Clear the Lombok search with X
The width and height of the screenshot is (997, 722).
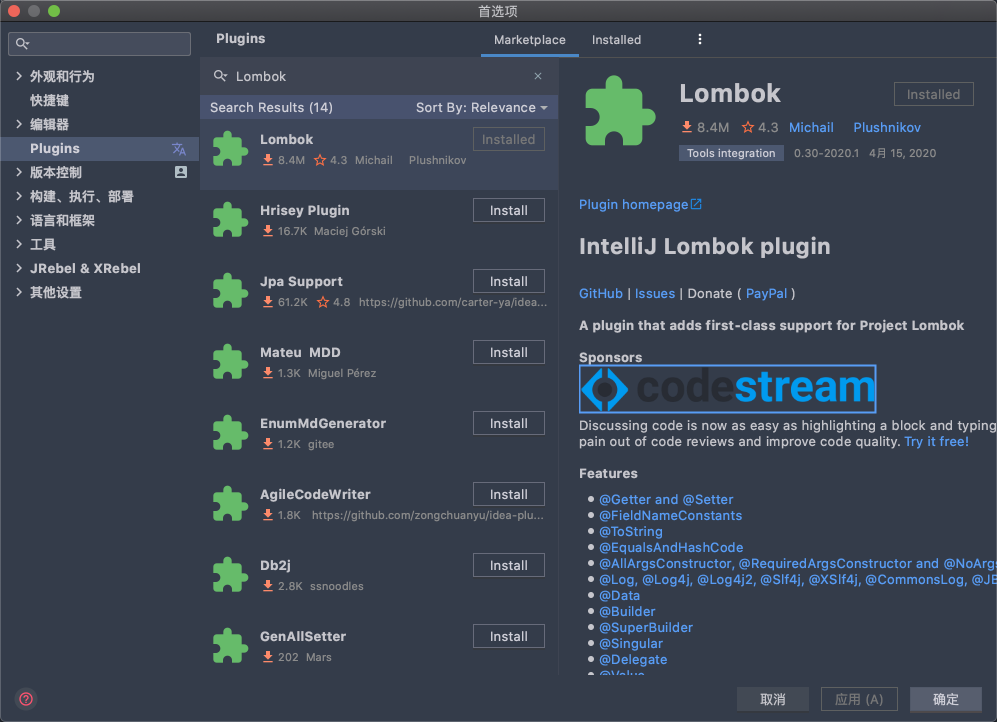click(x=538, y=76)
